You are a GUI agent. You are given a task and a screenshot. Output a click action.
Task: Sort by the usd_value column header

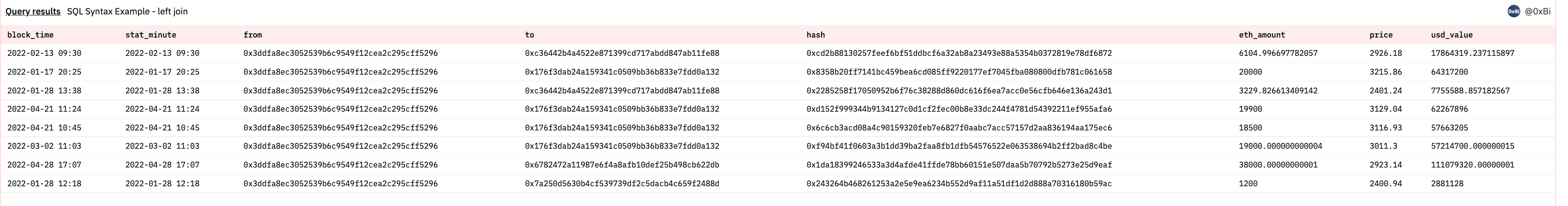coord(1451,35)
